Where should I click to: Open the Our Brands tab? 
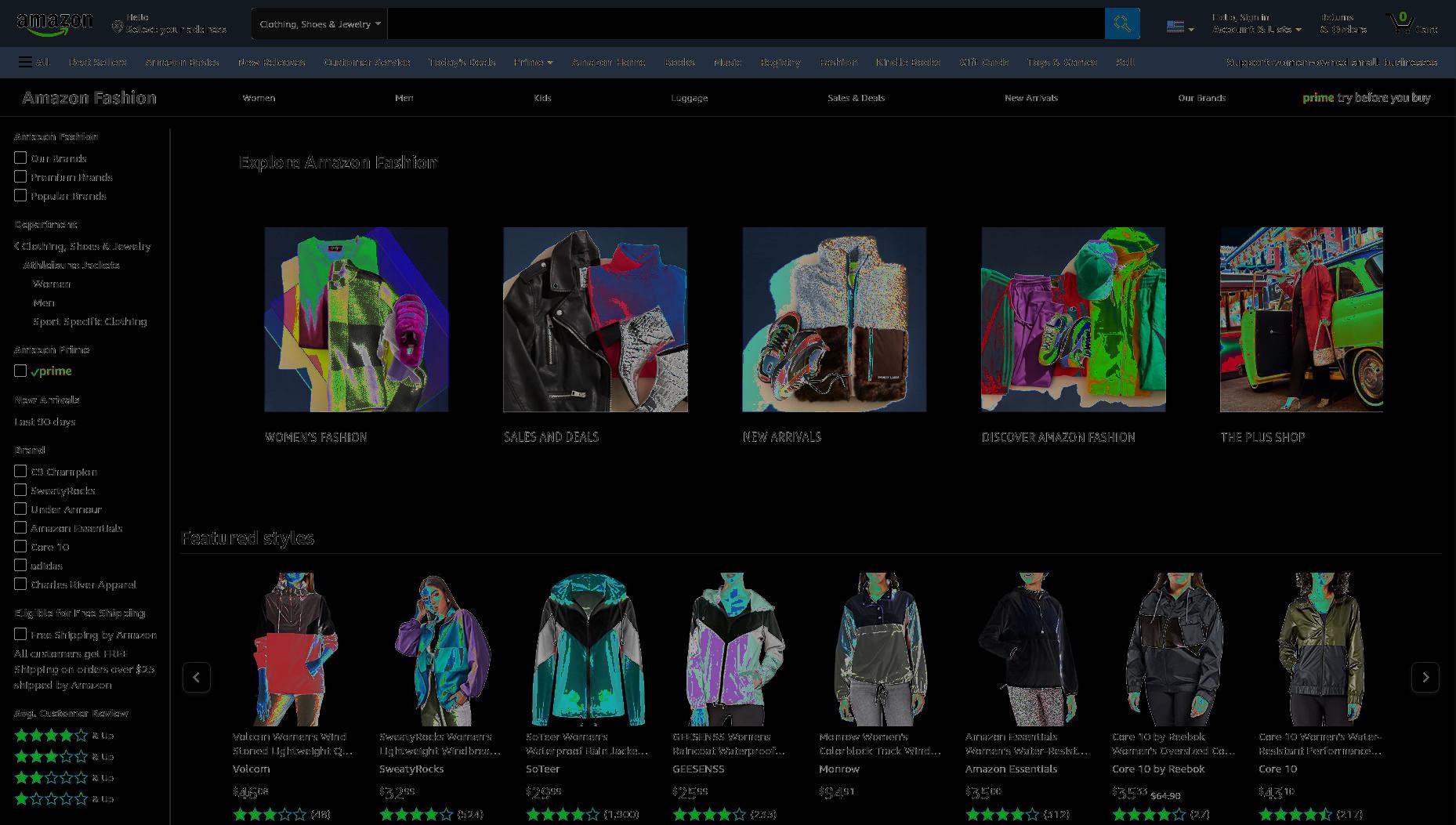click(x=1201, y=98)
